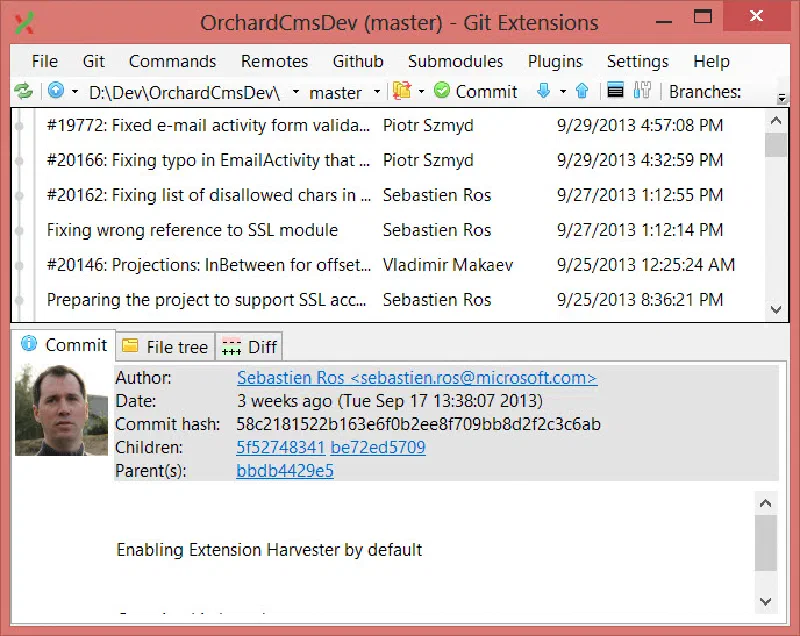Click the repository navigation globe icon
Screen dimensions: 800x636
tap(56, 91)
